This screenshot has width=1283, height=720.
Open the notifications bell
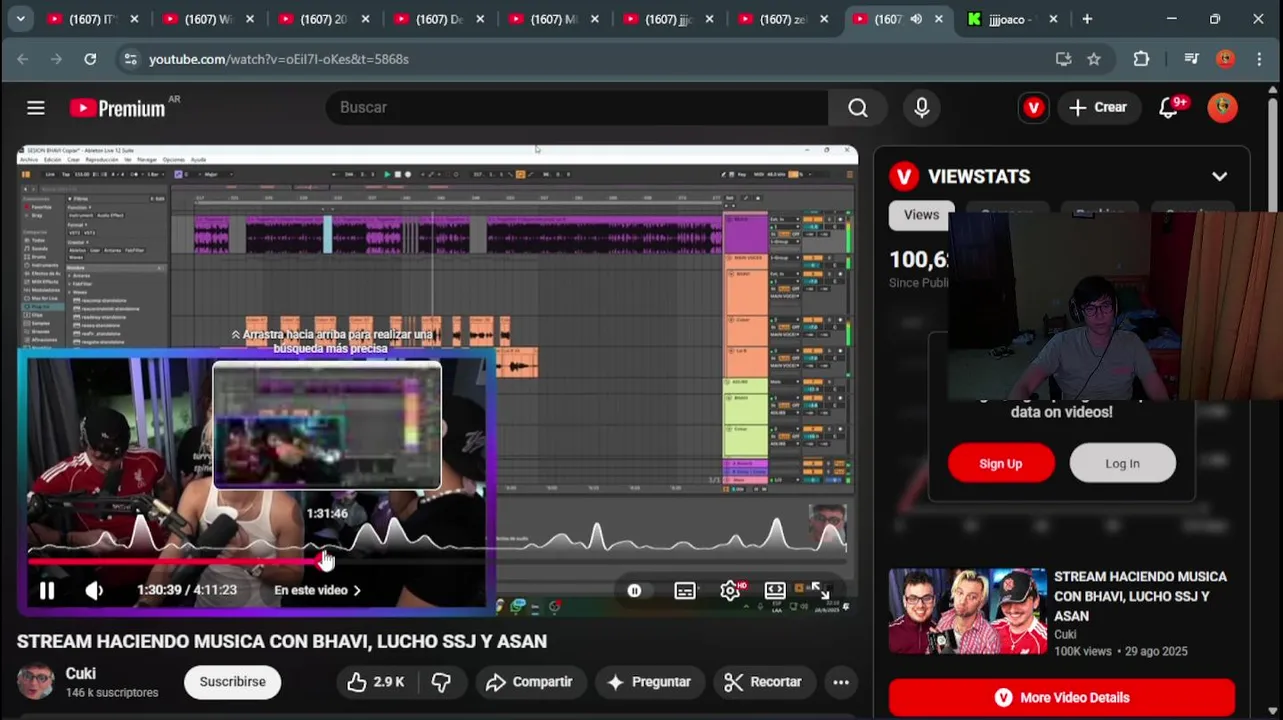[x=1168, y=108]
